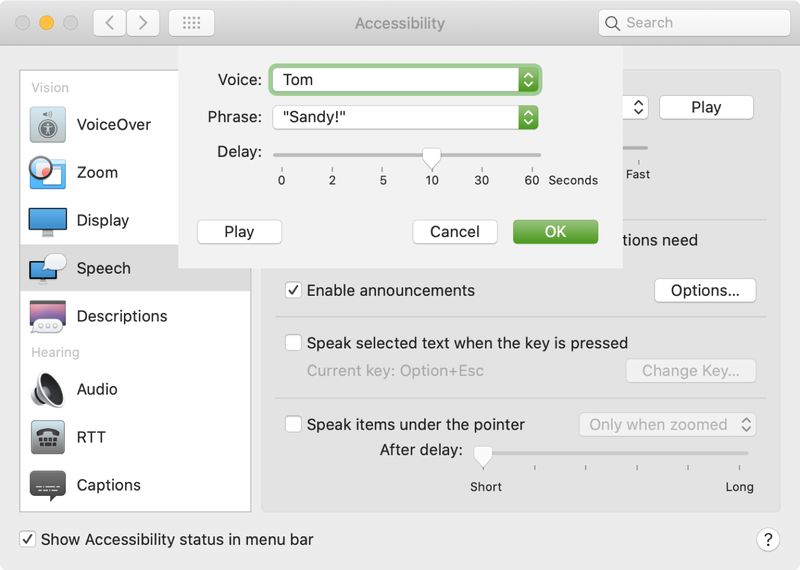This screenshot has height=570, width=800.
Task: Open the RTT telephone icon
Action: coord(47,437)
